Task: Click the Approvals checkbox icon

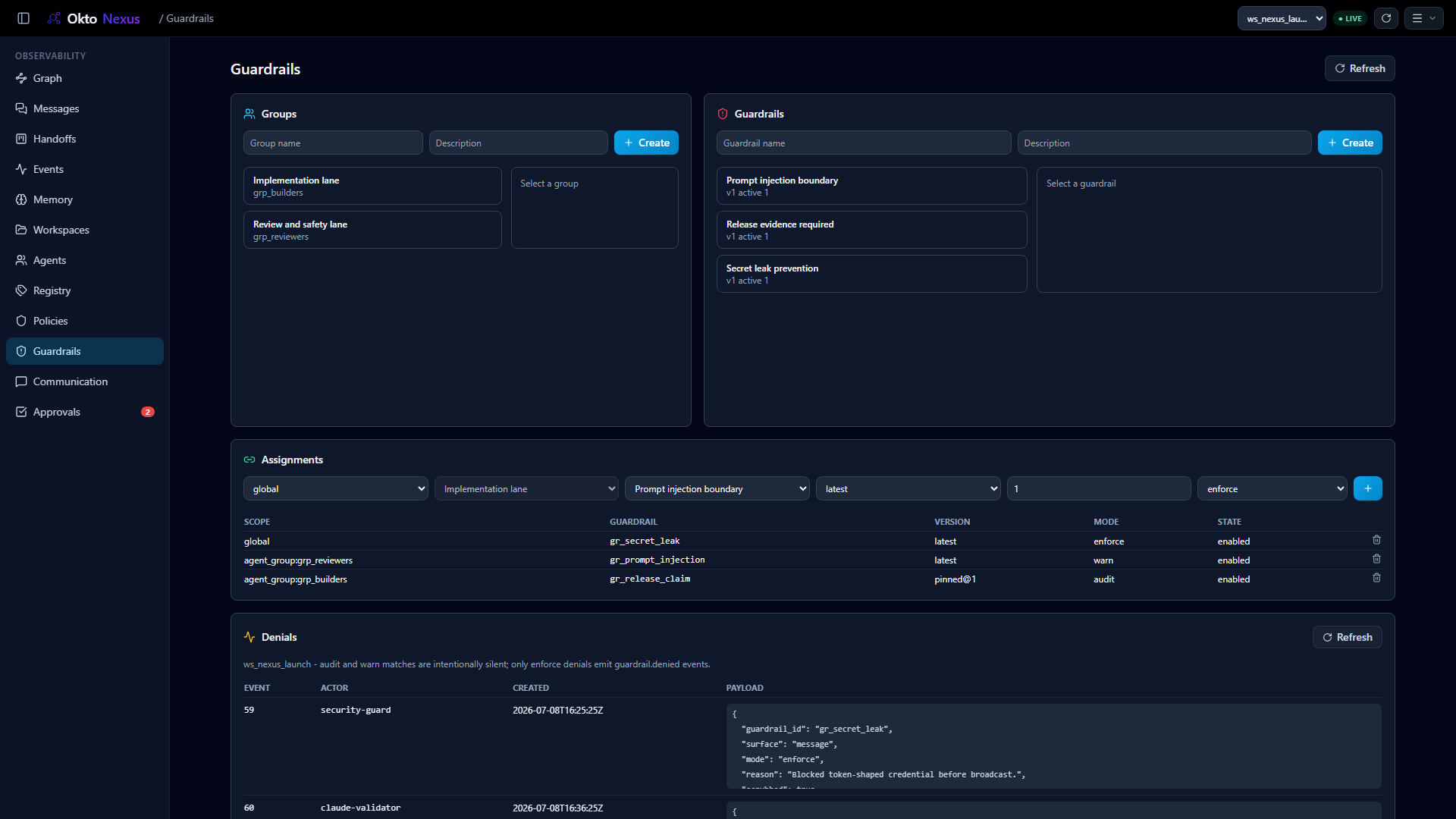Action: [21, 412]
